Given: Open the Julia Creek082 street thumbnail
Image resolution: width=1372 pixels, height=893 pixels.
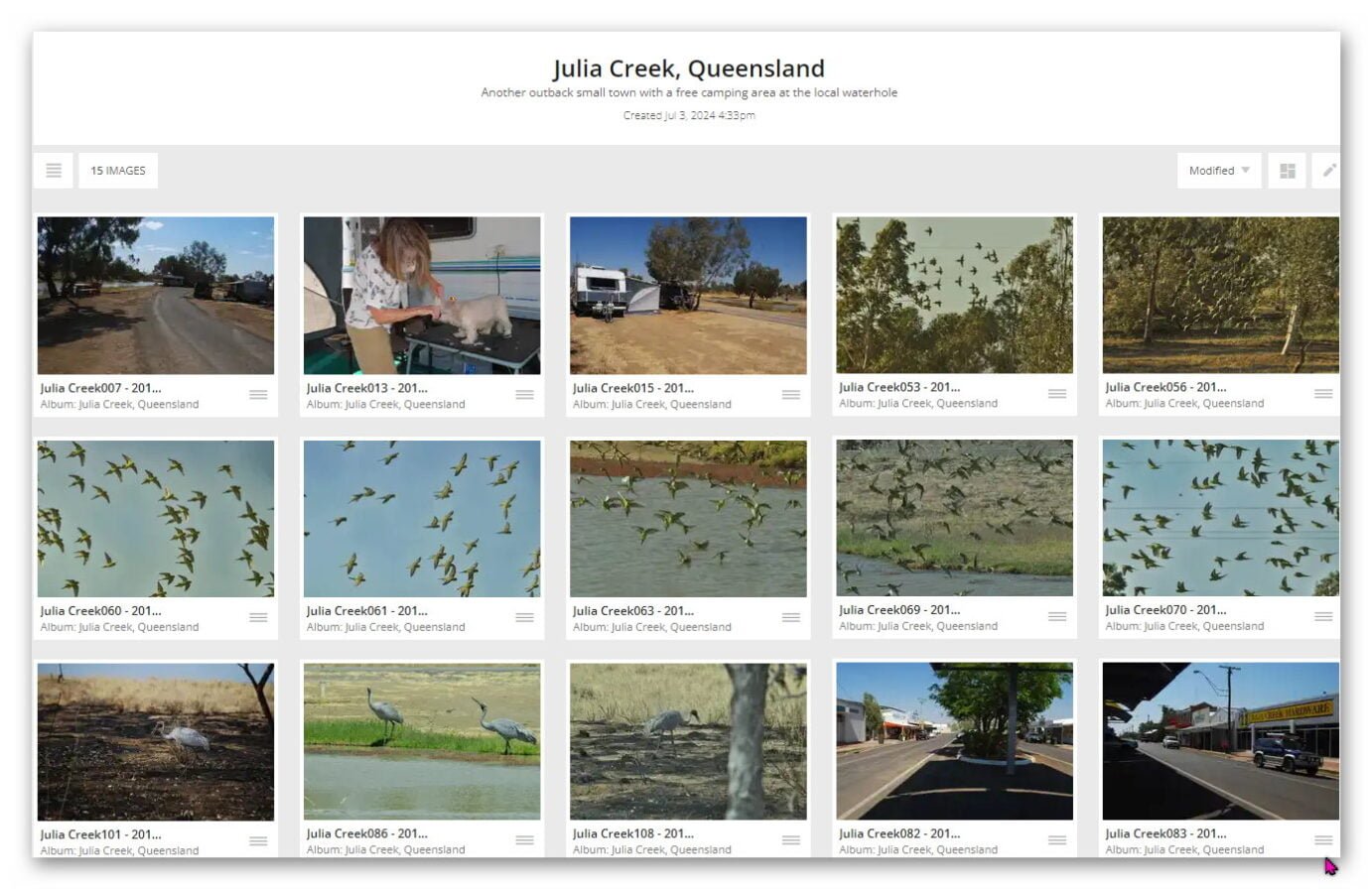Looking at the screenshot, I should tap(954, 740).
